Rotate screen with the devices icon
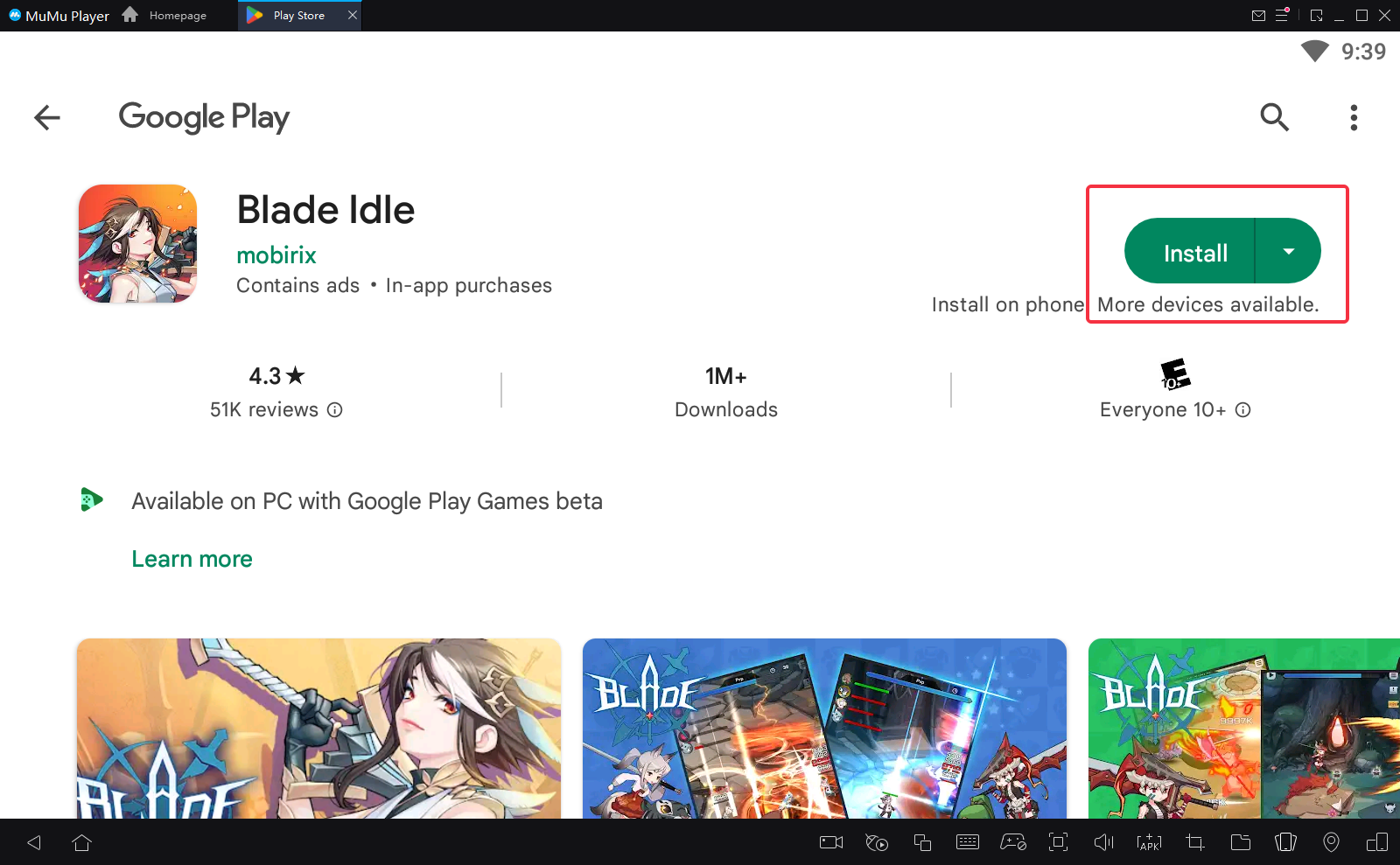The height and width of the screenshot is (865, 1400). tap(1377, 842)
